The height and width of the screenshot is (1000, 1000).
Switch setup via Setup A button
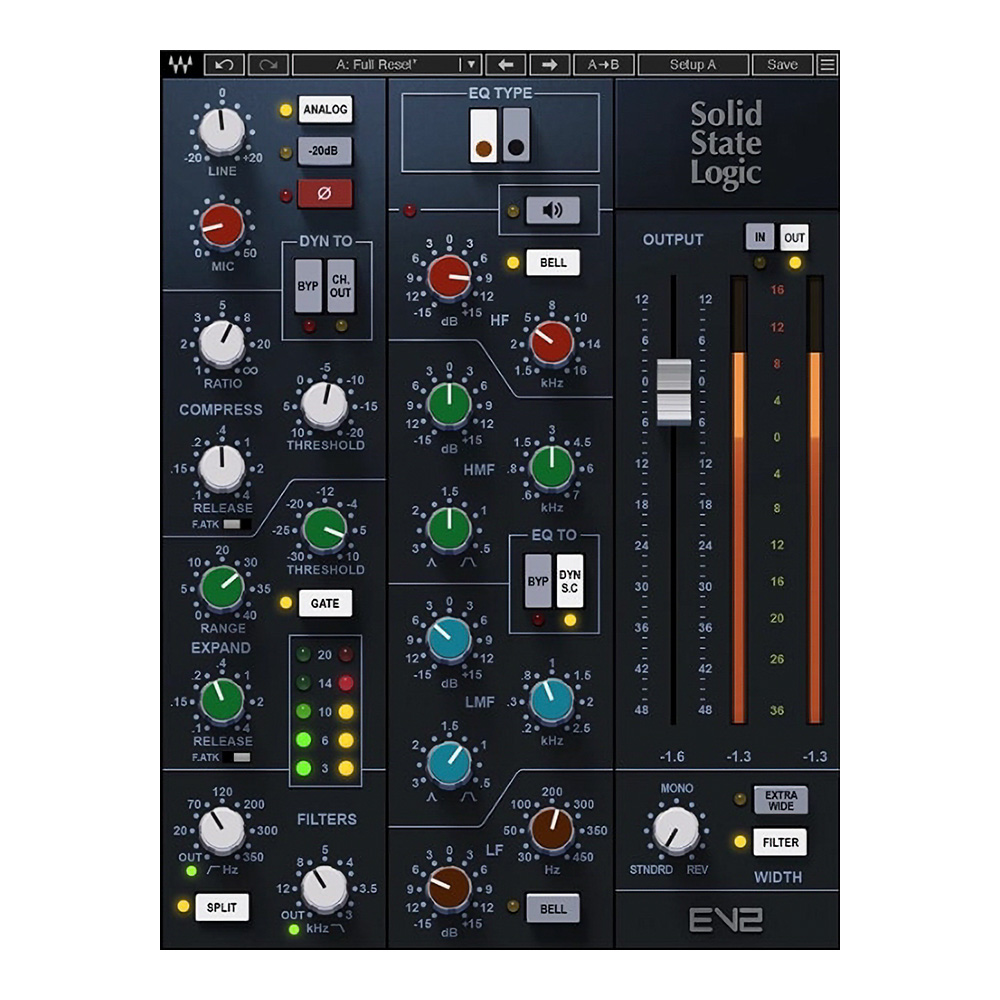(693, 64)
